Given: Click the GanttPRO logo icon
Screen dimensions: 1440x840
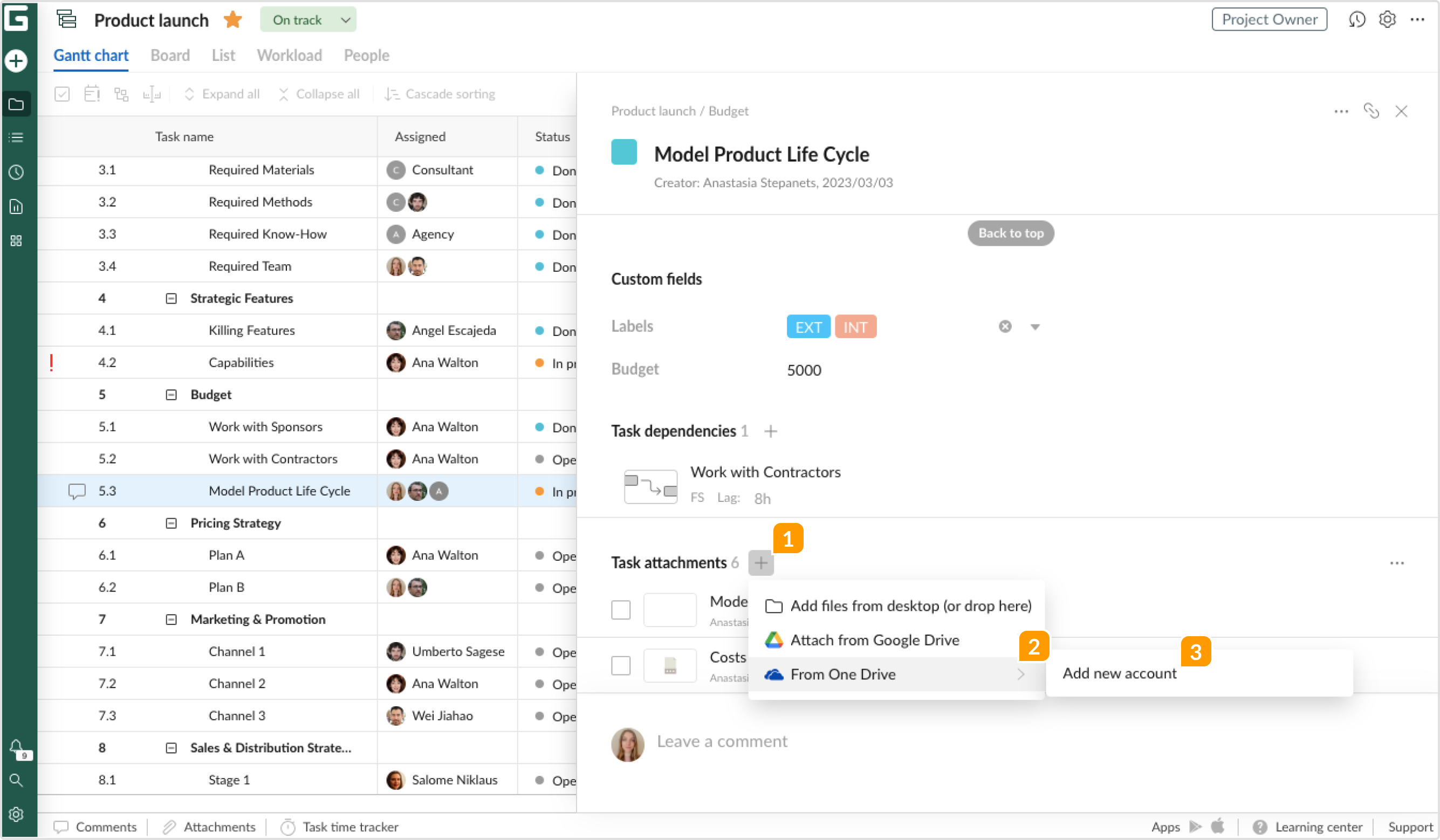Looking at the screenshot, I should click(16, 19).
